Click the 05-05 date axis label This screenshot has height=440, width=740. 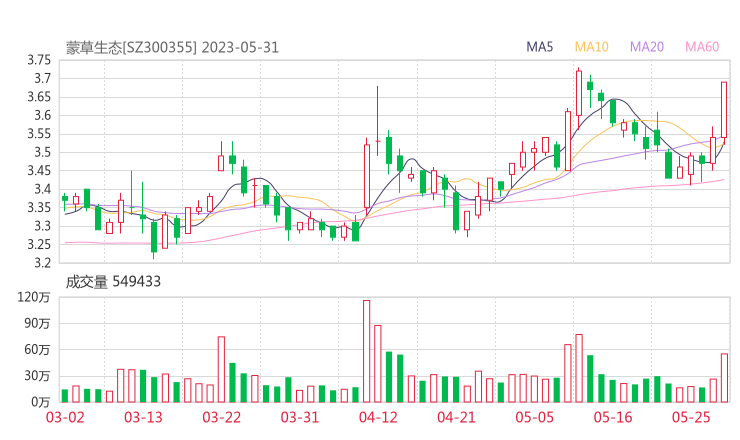pos(535,417)
